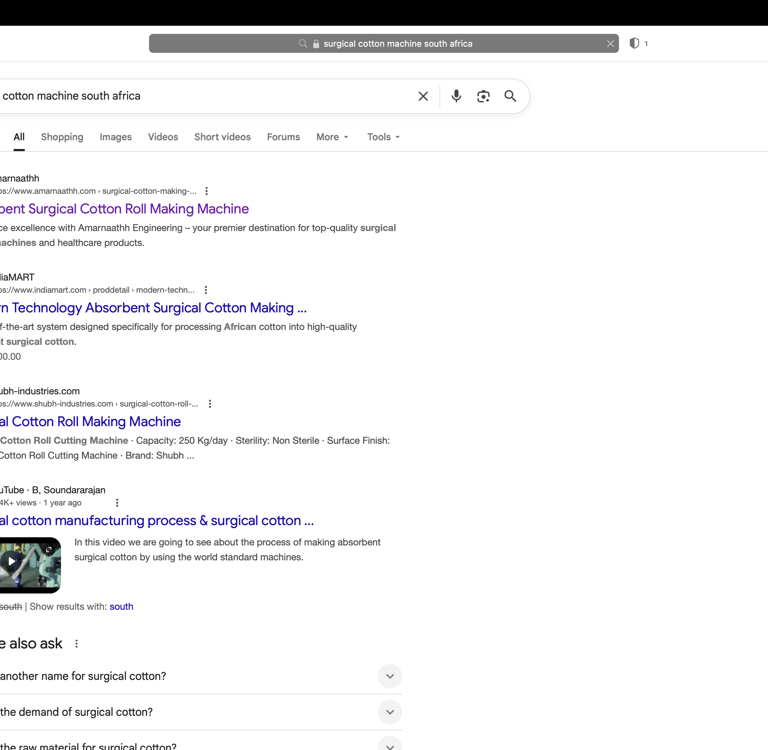Screen dimensions: 768x750
Task: Clear the Google search box text
Action: coord(423,96)
